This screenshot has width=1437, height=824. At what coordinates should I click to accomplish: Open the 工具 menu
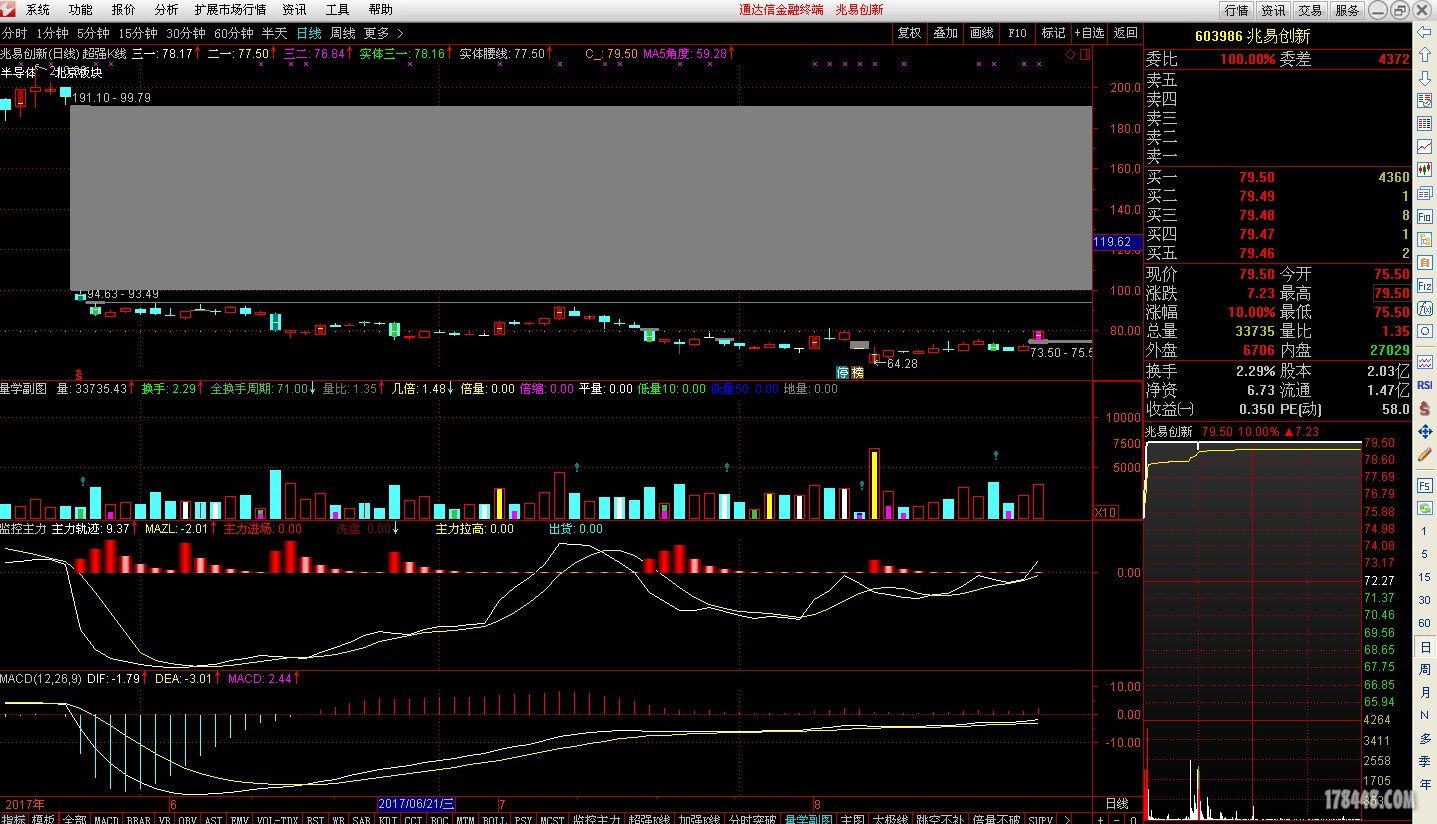click(x=338, y=10)
